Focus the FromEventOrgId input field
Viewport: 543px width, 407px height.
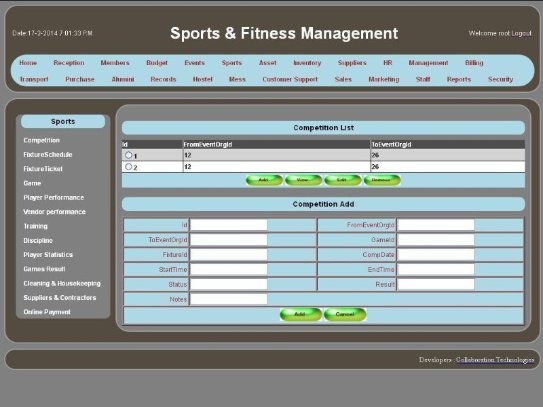click(x=436, y=225)
